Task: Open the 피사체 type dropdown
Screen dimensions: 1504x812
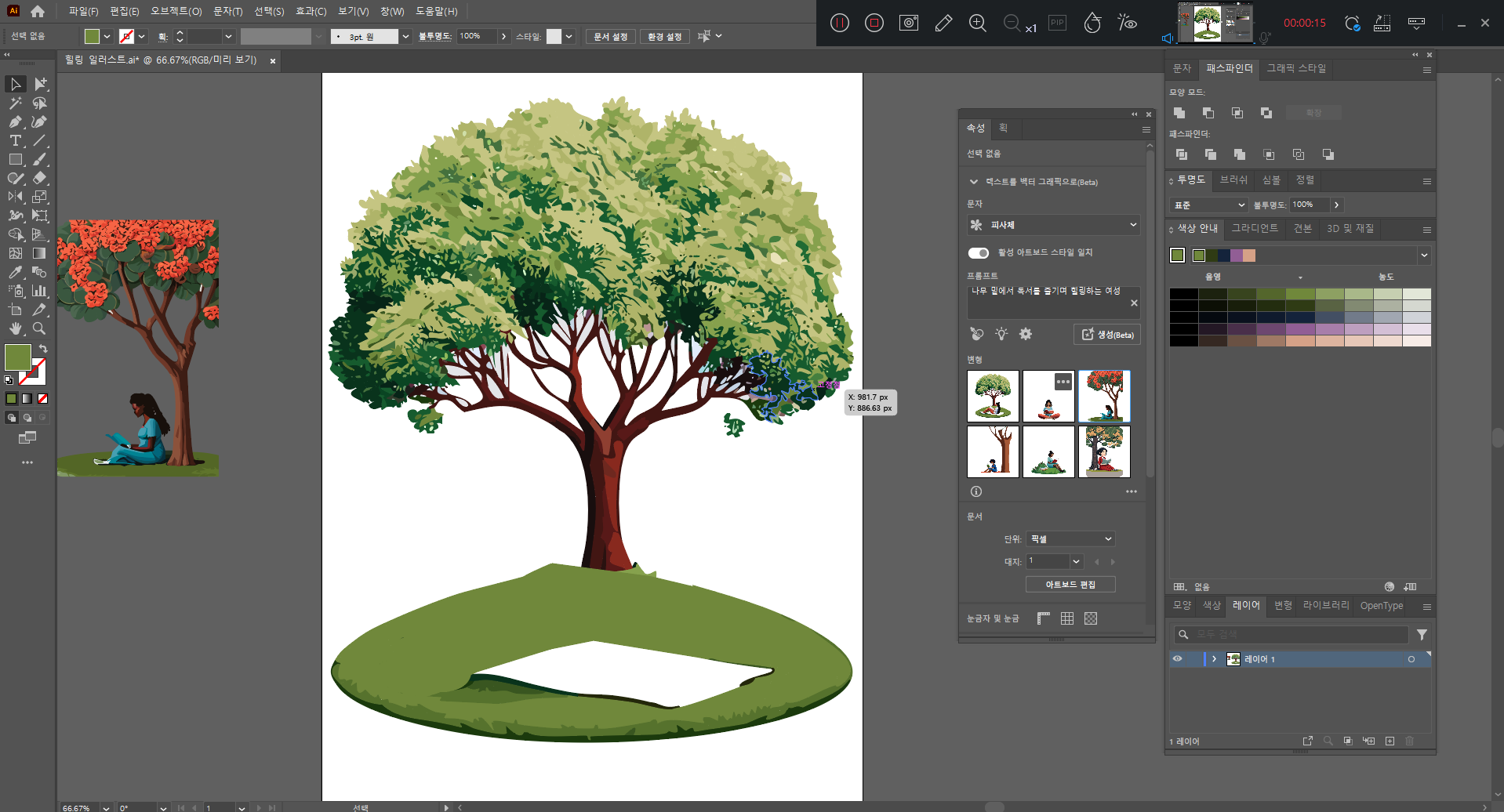Action: tap(1054, 225)
